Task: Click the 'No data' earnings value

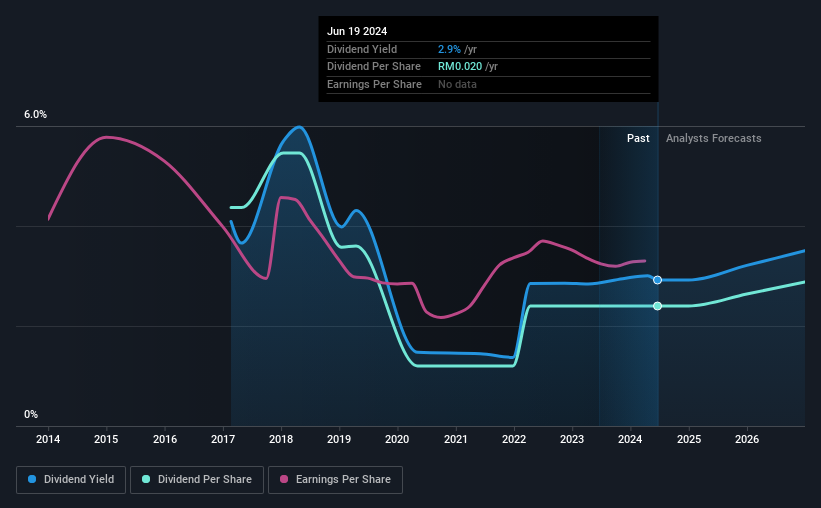Action: click(x=457, y=84)
